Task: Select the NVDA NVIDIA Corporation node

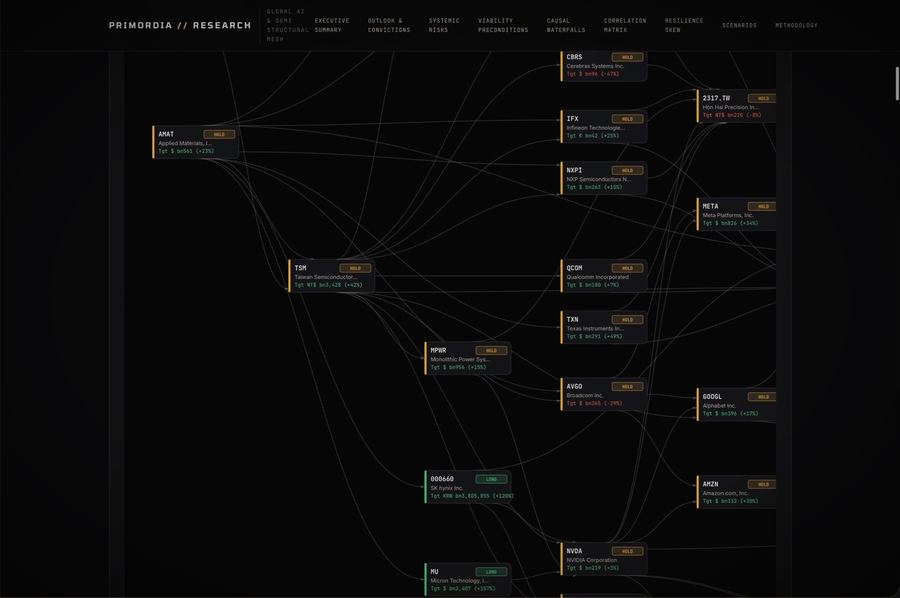Action: (x=604, y=558)
